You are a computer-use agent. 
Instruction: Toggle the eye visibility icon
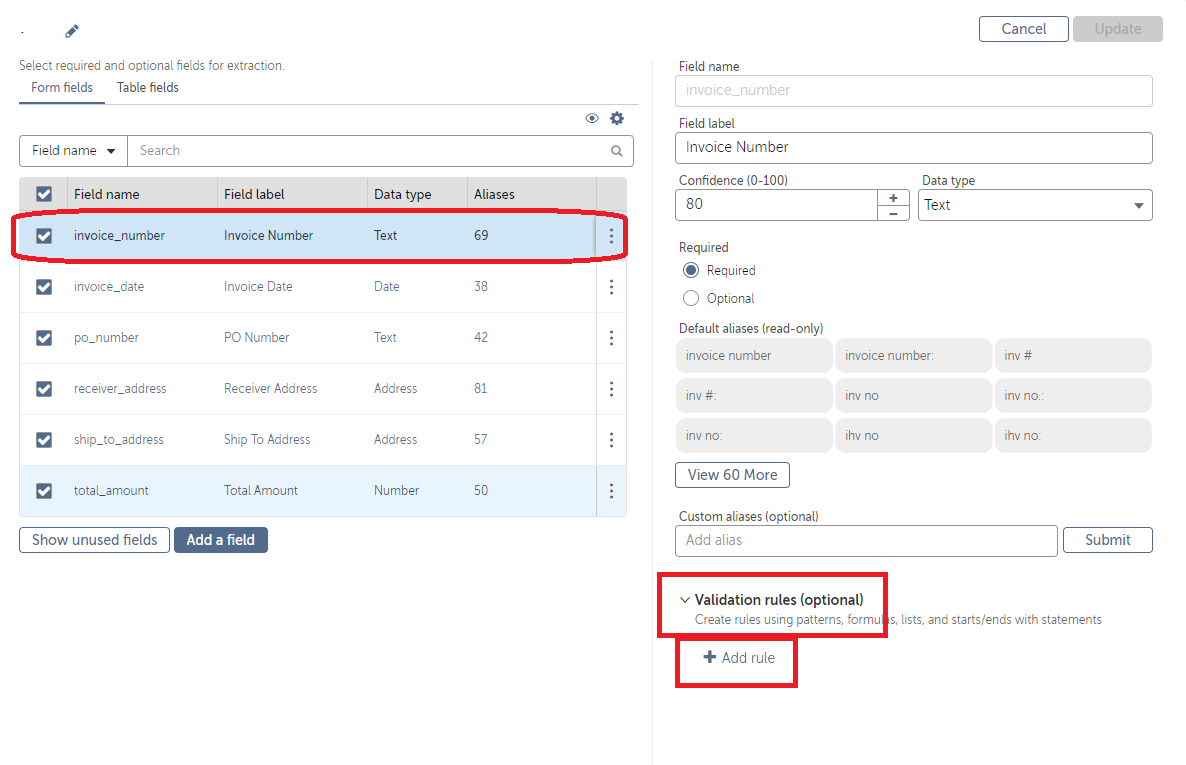(x=591, y=118)
